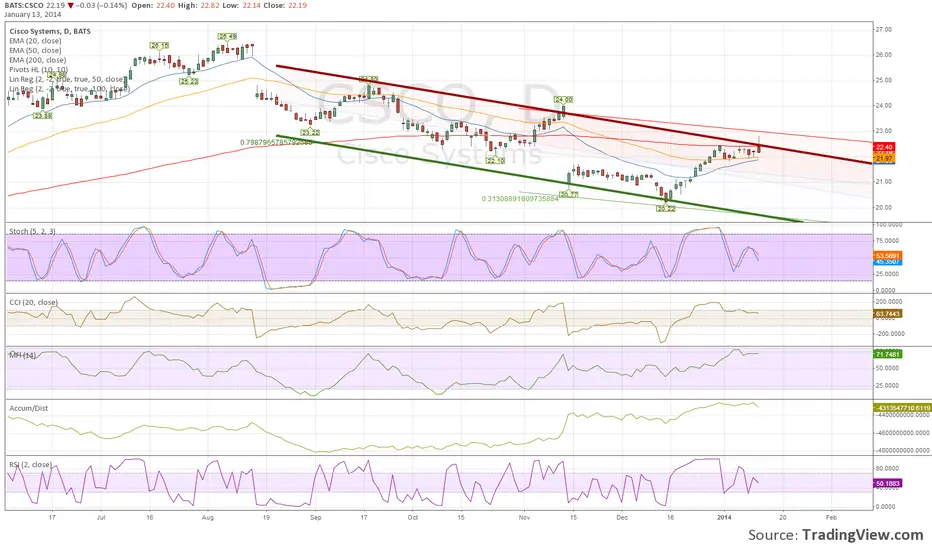932x550 pixels.
Task: Click the orange 53.5691 Stoch value tag
Action: click(888, 255)
